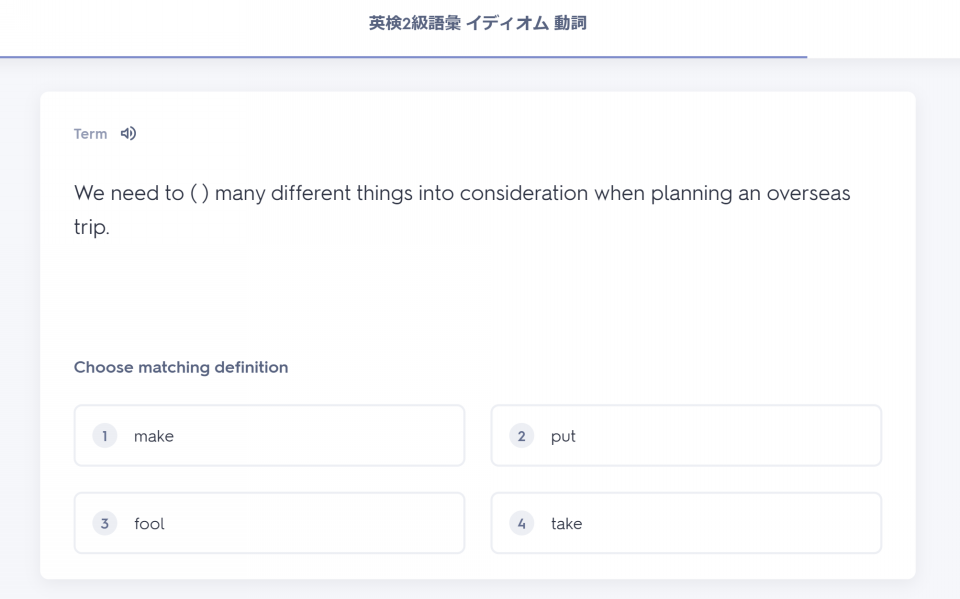Click the 'Choose matching definition' heading
This screenshot has width=960, height=599.
(181, 367)
